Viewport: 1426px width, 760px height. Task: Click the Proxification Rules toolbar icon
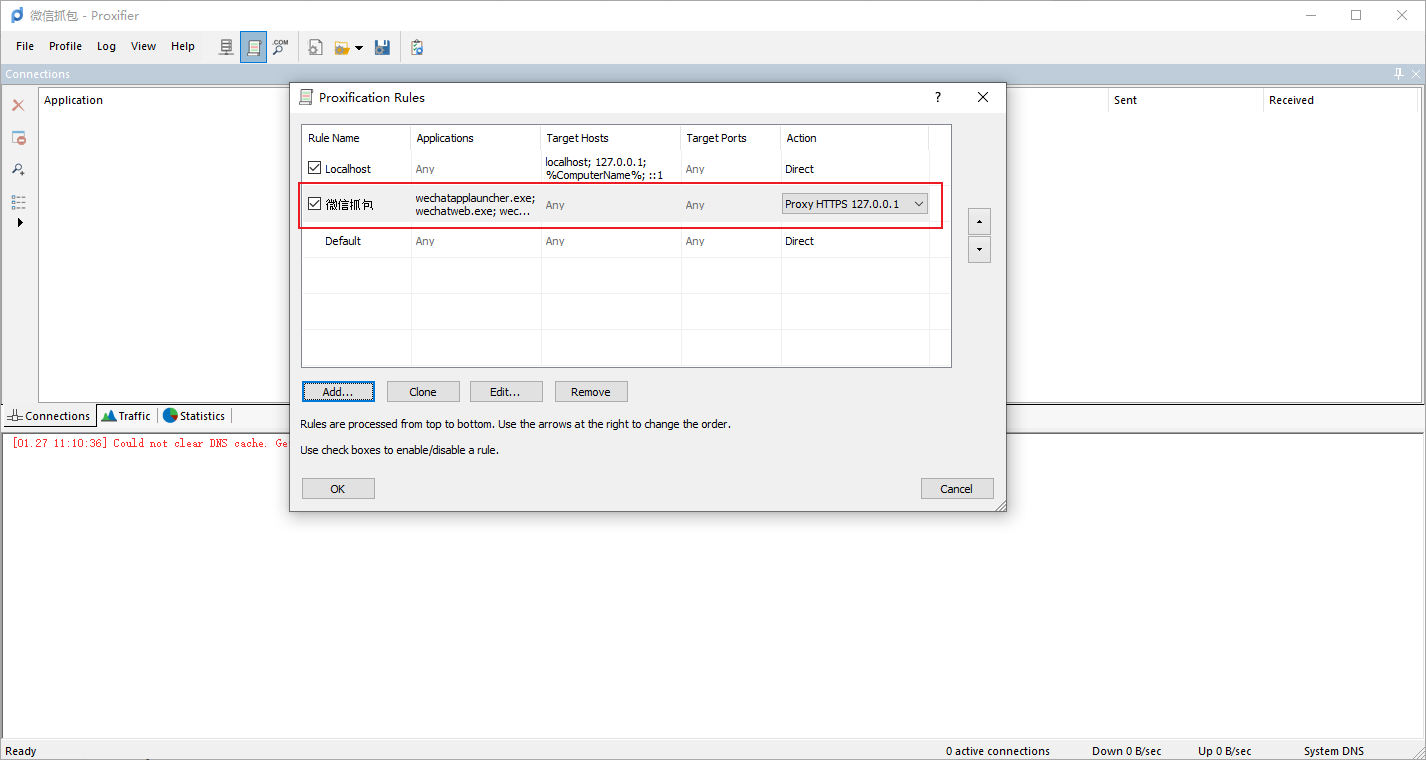(x=254, y=47)
